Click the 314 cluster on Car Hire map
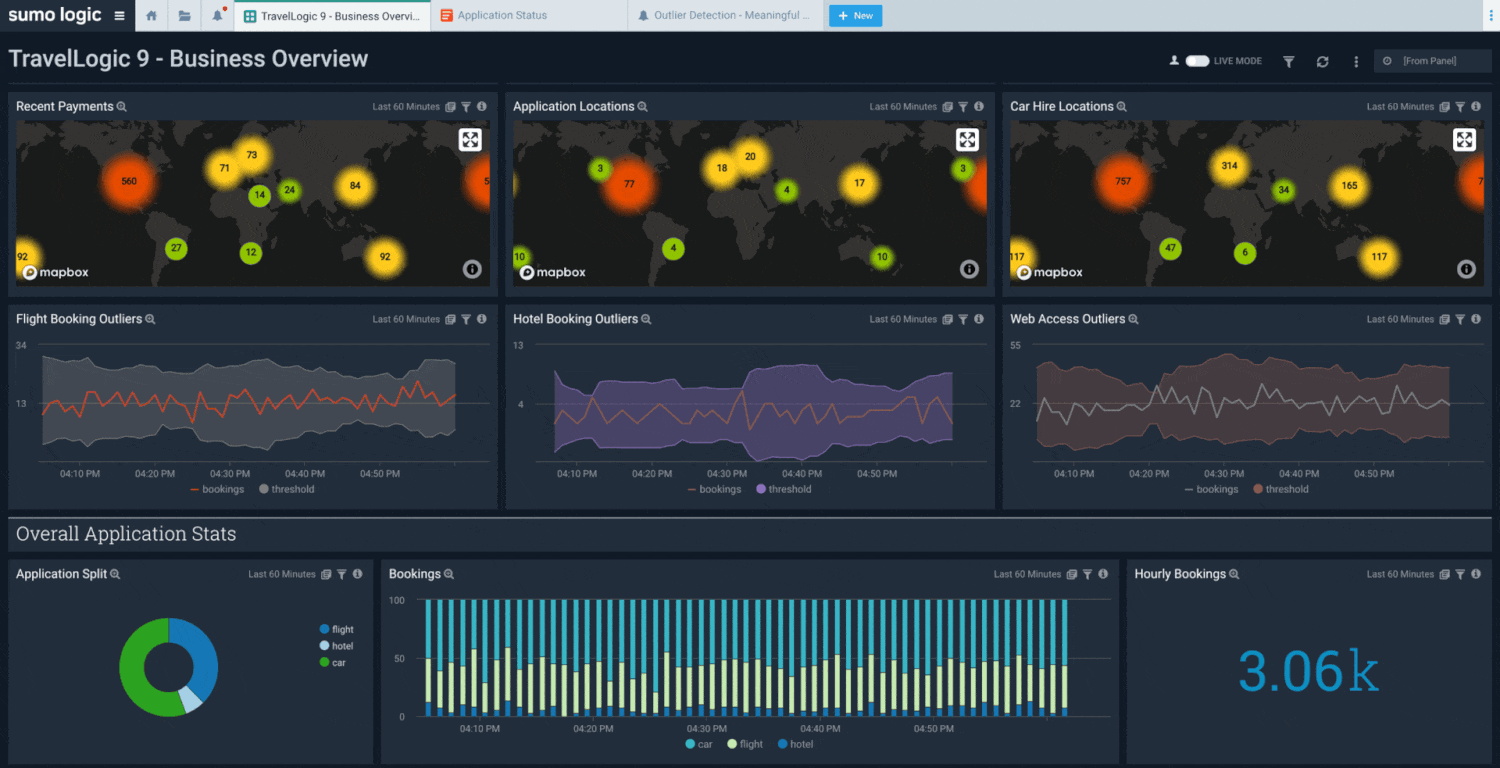The height and width of the screenshot is (768, 1500). tap(1229, 166)
